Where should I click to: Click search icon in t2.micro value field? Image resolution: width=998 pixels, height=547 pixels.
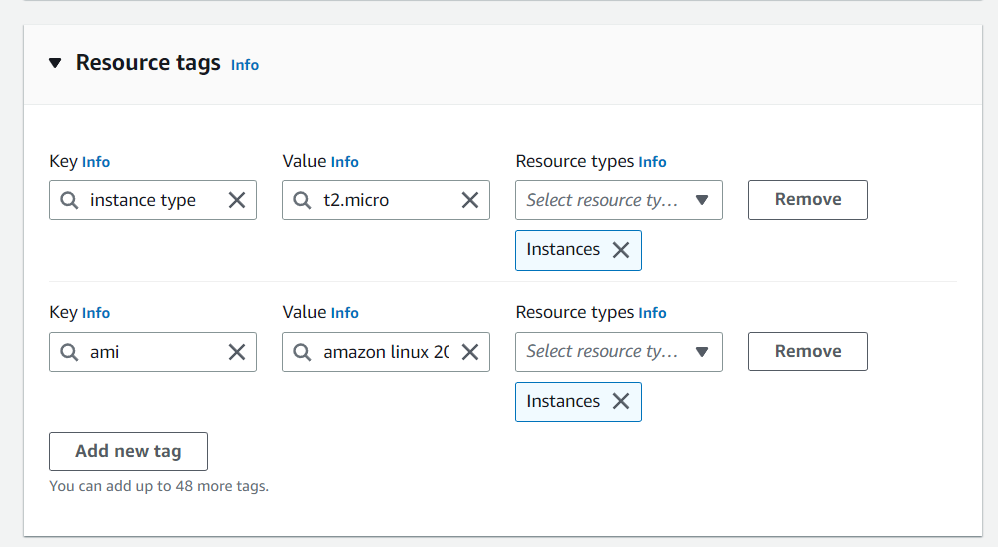[302, 201]
